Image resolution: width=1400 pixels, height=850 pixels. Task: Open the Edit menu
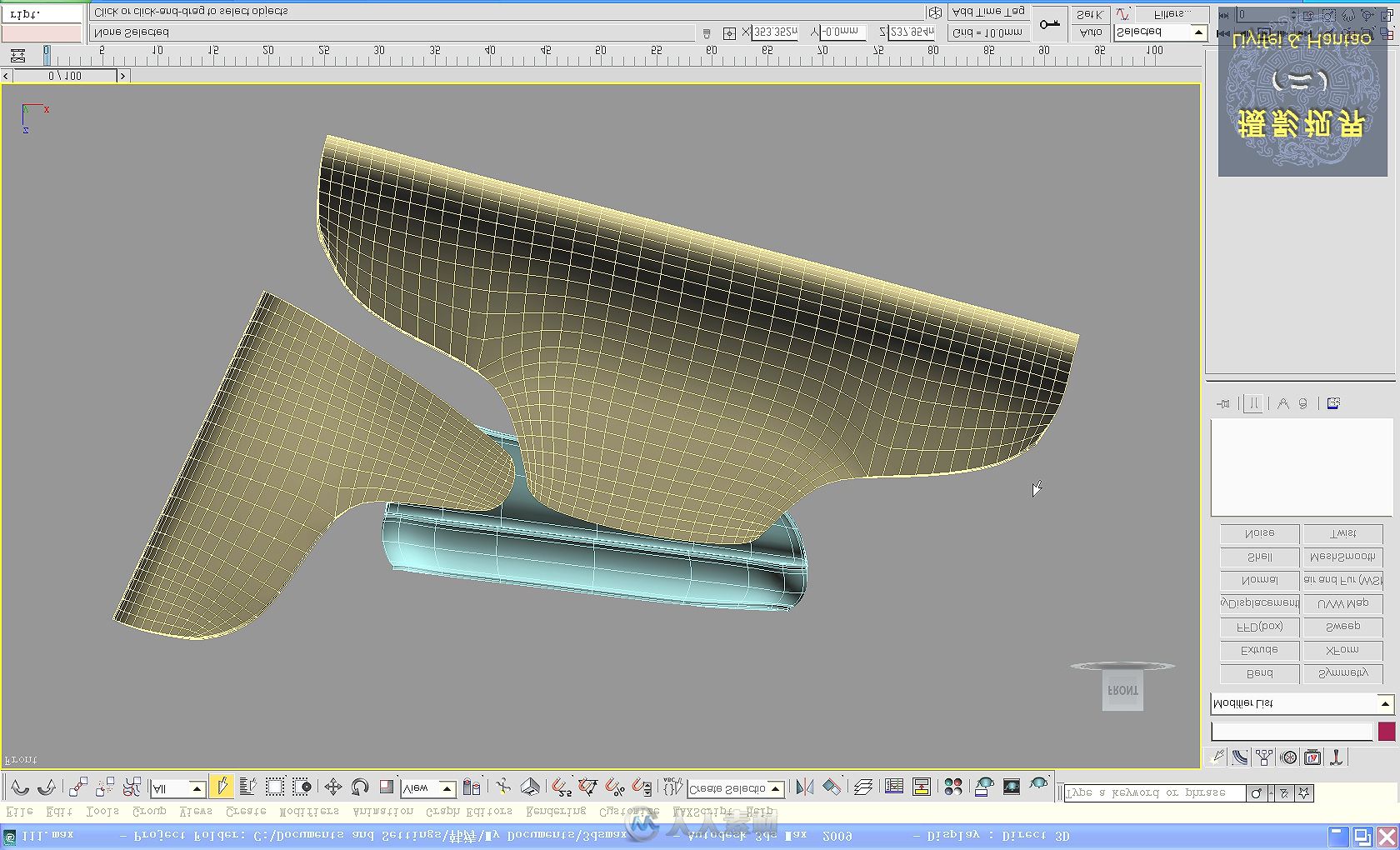59,812
